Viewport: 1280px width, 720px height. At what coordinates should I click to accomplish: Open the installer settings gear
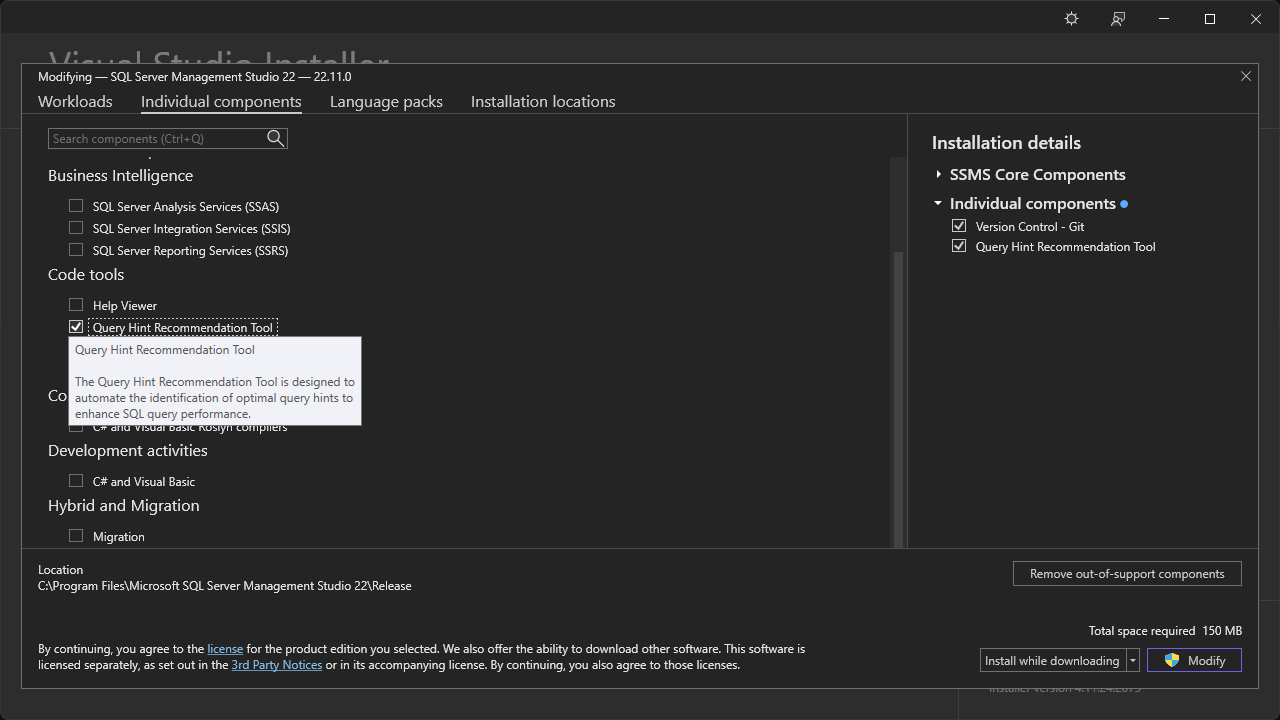1071,19
